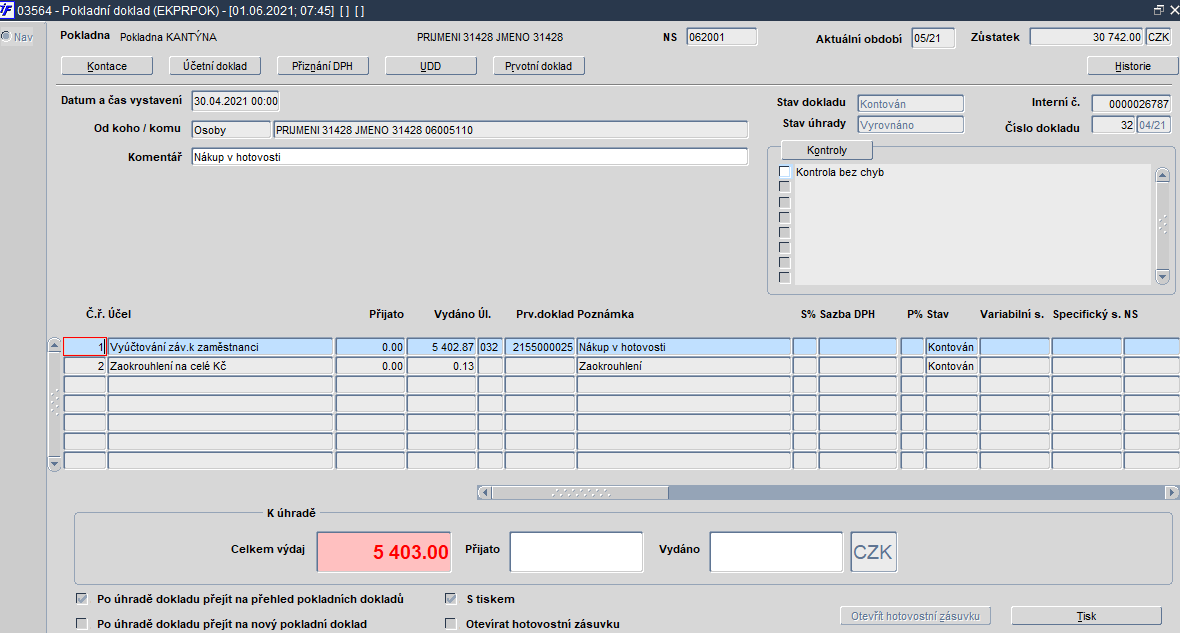Select the Nav radio button
The height and width of the screenshot is (633, 1180).
pyautogui.click(x=6, y=36)
